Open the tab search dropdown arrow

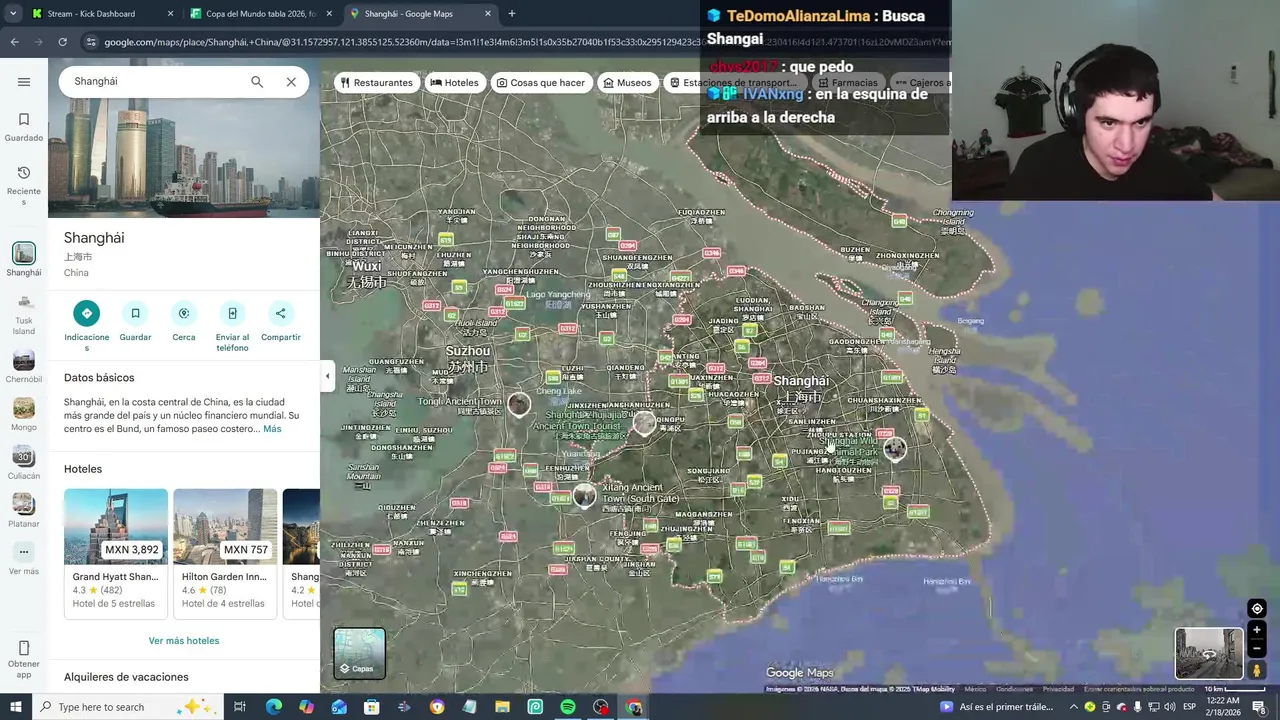[13, 14]
